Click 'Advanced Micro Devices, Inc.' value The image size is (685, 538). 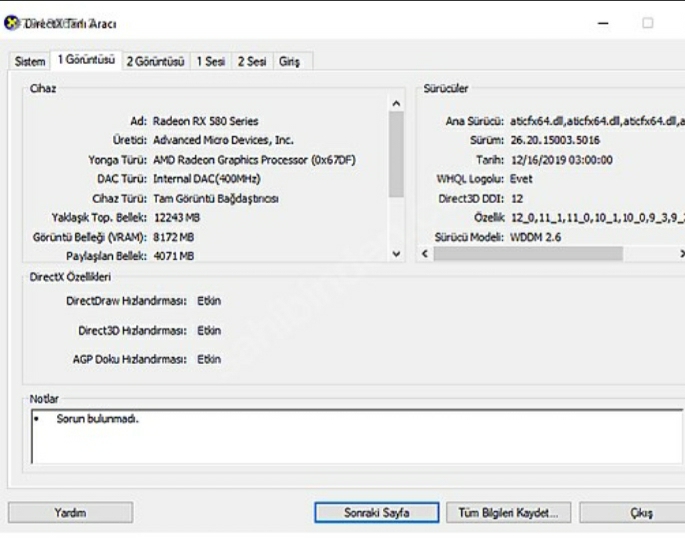223,140
